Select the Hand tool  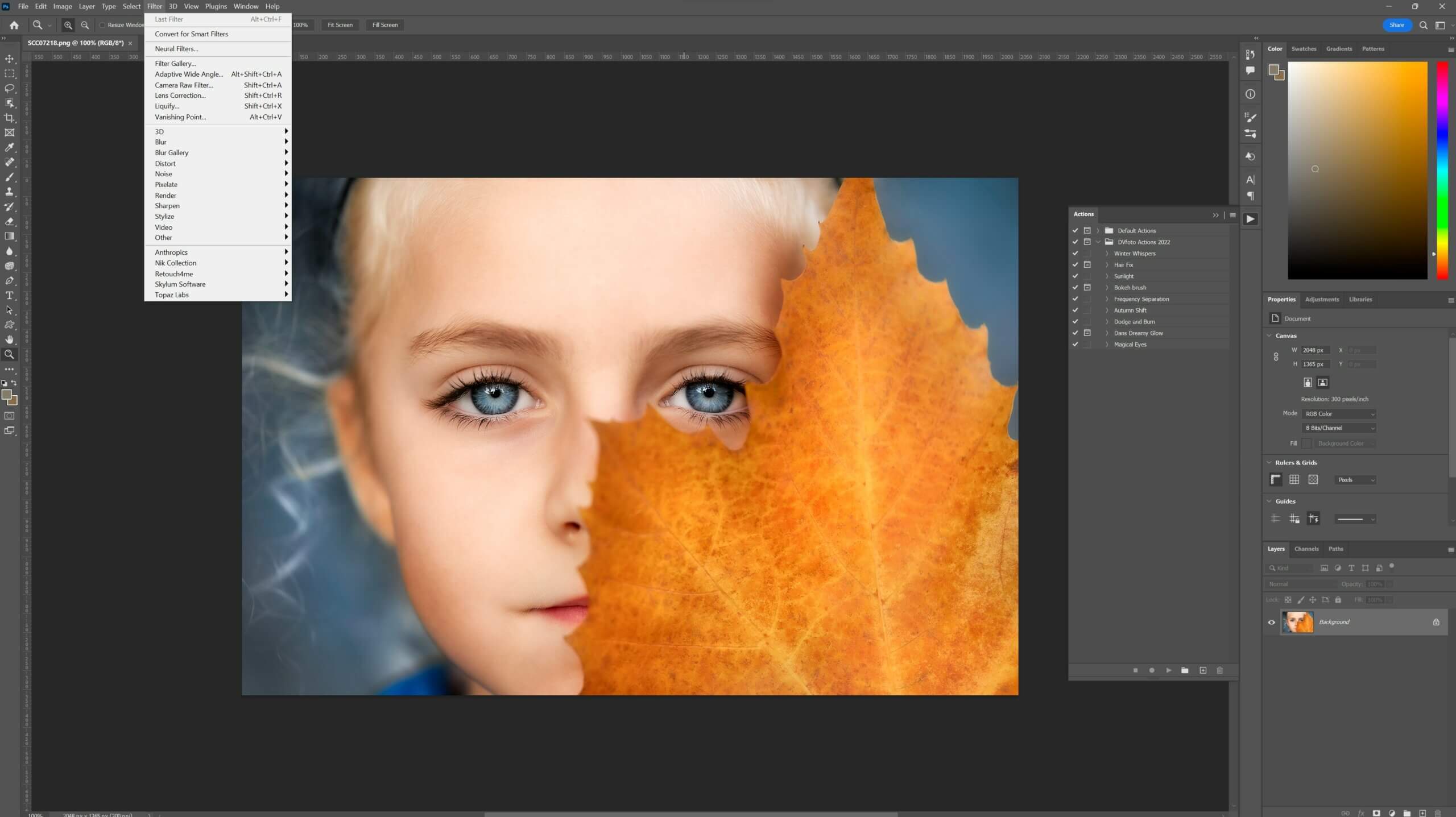[x=10, y=339]
